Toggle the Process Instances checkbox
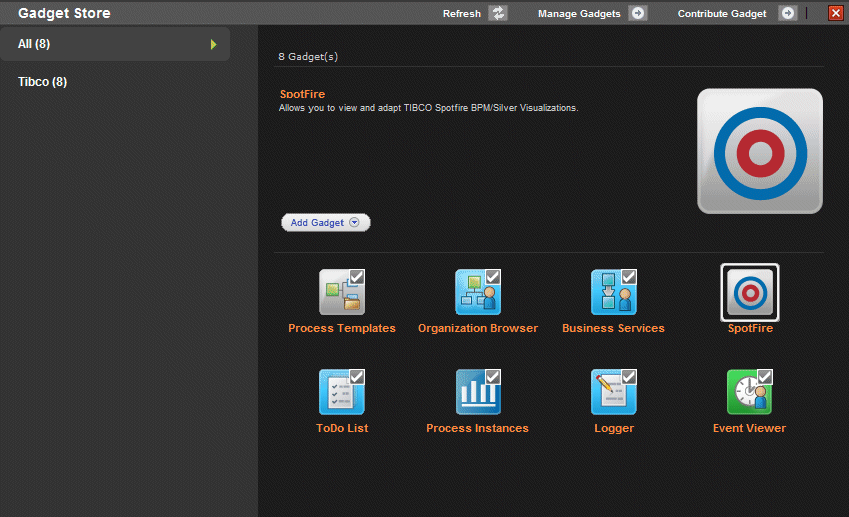The height and width of the screenshot is (517, 849). click(493, 376)
